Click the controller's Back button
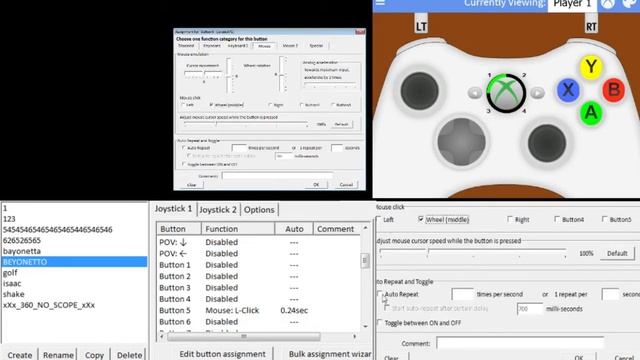 (475, 93)
